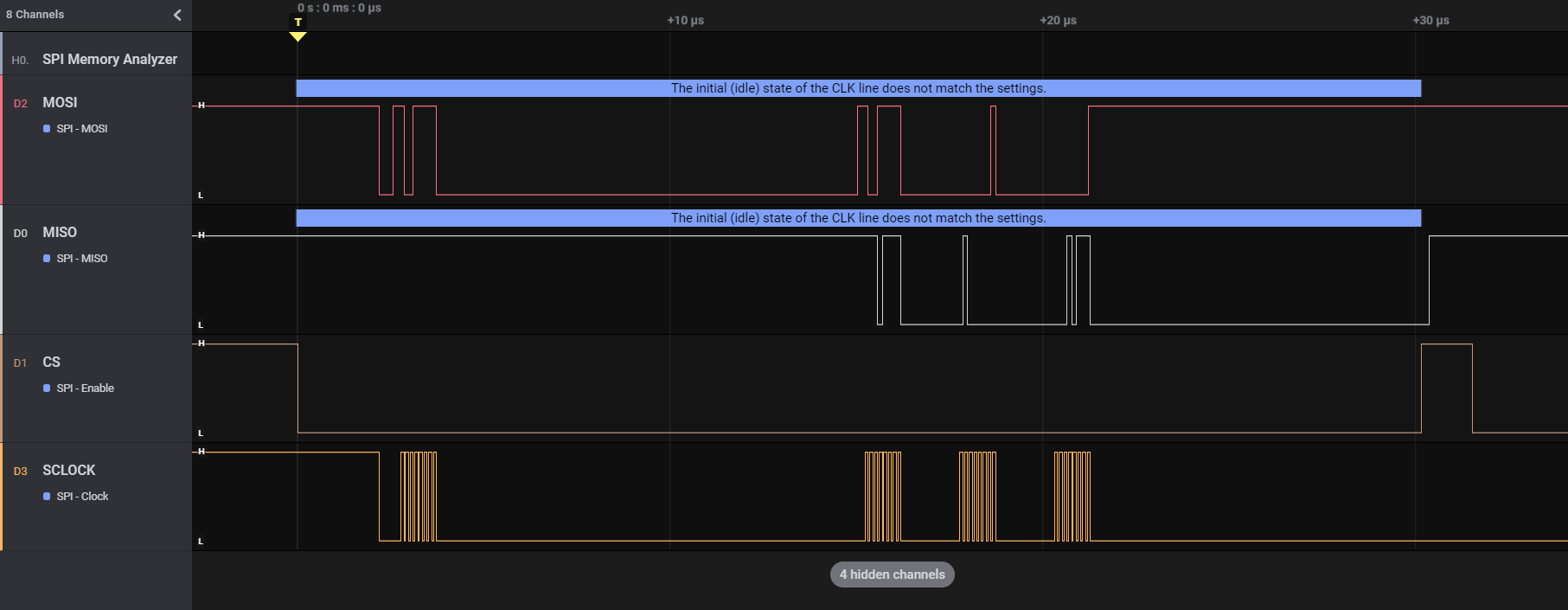Screen dimensions: 1568x610
Task: Click the +20 µs mark on time ruler
Action: [1058, 21]
